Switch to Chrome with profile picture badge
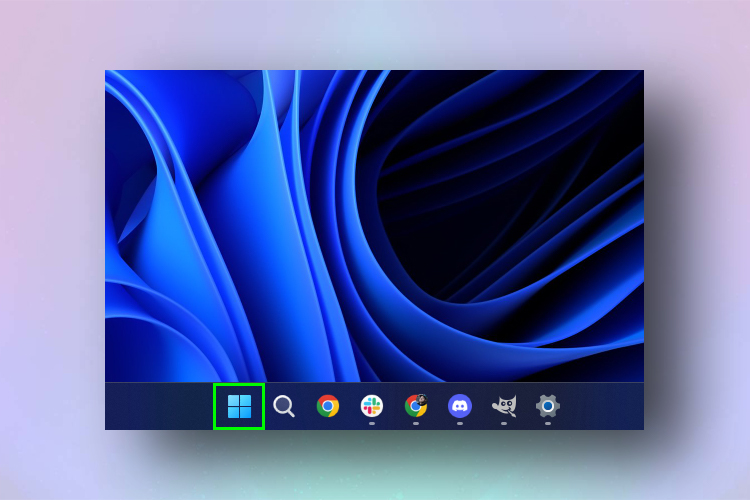This screenshot has width=750, height=500. [416, 406]
